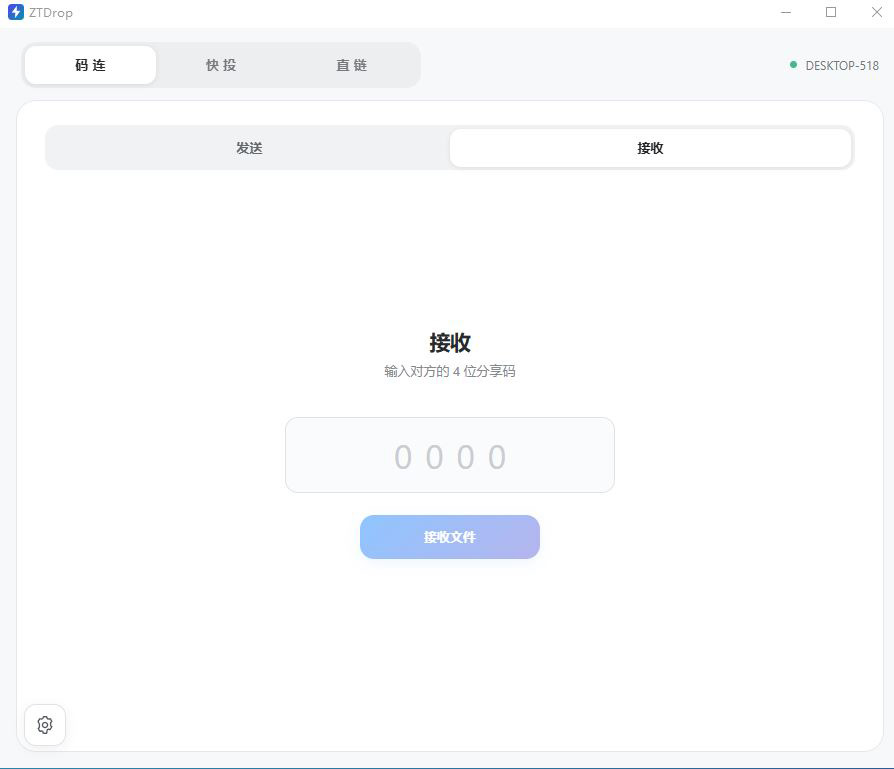894x769 pixels.
Task: Click the ZTDrop lightning app icon
Action: pos(16,12)
